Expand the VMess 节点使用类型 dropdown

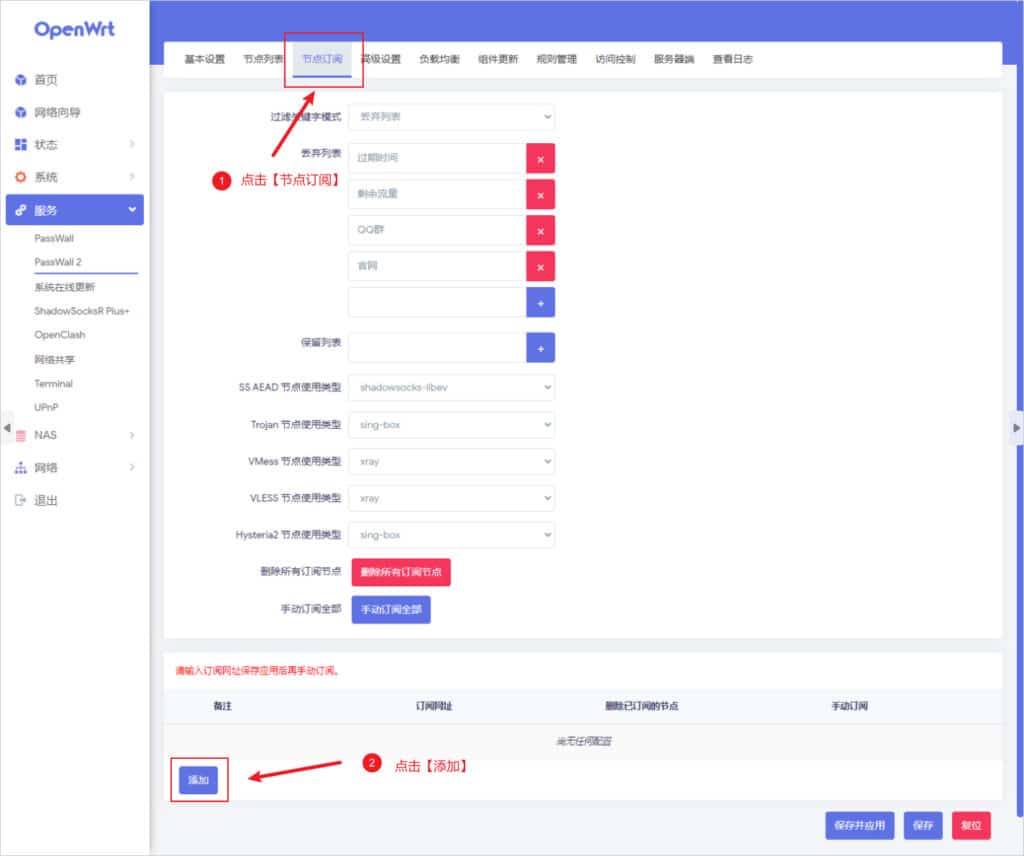coord(451,462)
